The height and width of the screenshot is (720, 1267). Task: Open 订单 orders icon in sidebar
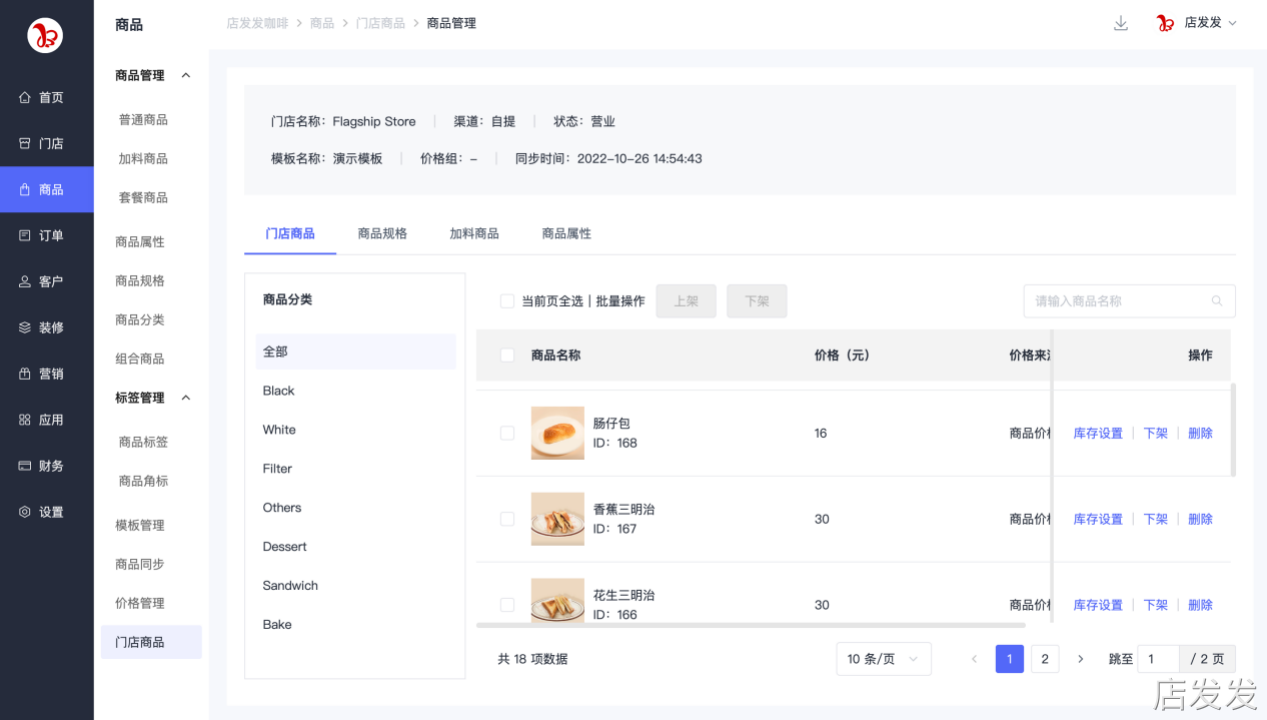click(25, 235)
